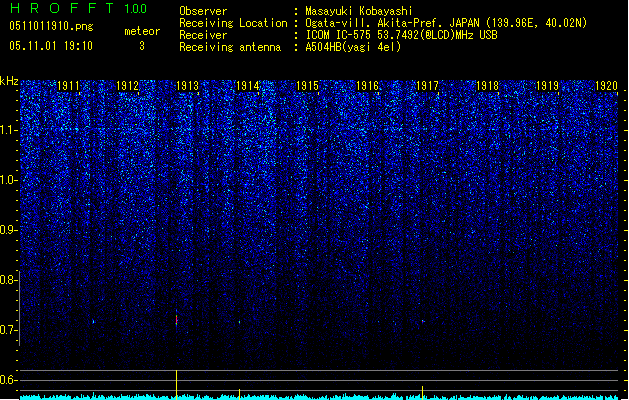Select the version number 1.0.0
This screenshot has width=629, height=400.
(x=135, y=8)
